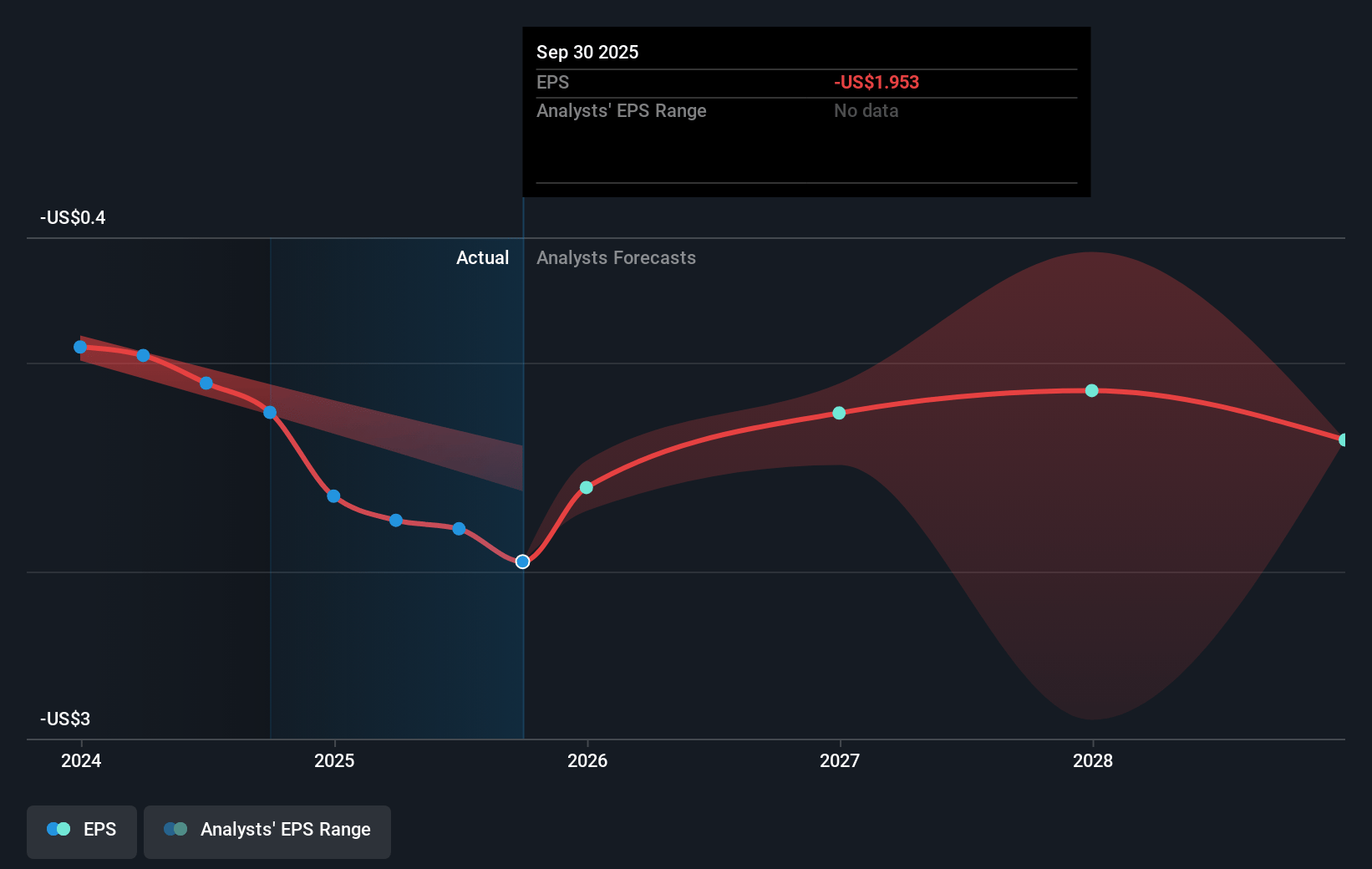Click the -US$1.953 EPS value in tooltip
The height and width of the screenshot is (869, 1372).
point(876,82)
